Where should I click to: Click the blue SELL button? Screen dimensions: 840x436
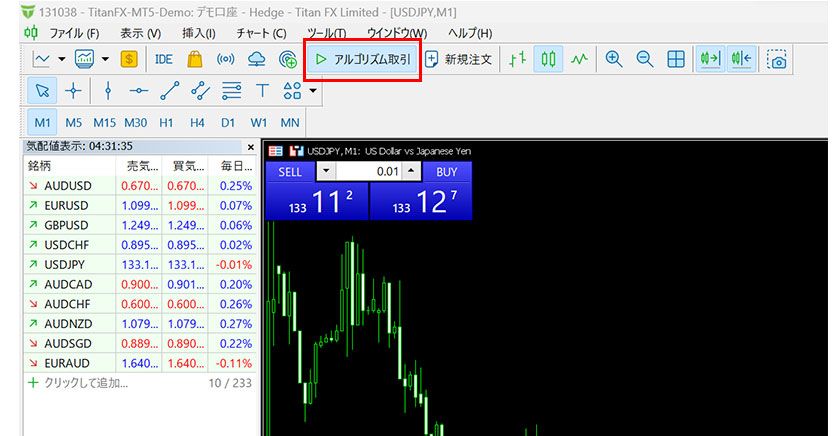pyautogui.click(x=289, y=172)
